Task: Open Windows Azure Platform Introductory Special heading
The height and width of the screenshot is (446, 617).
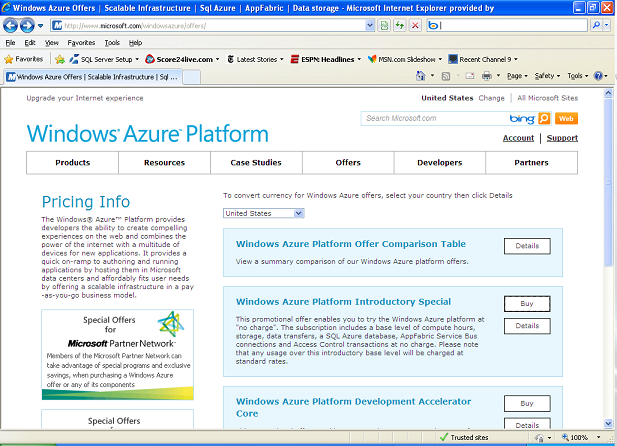Action: point(343,302)
